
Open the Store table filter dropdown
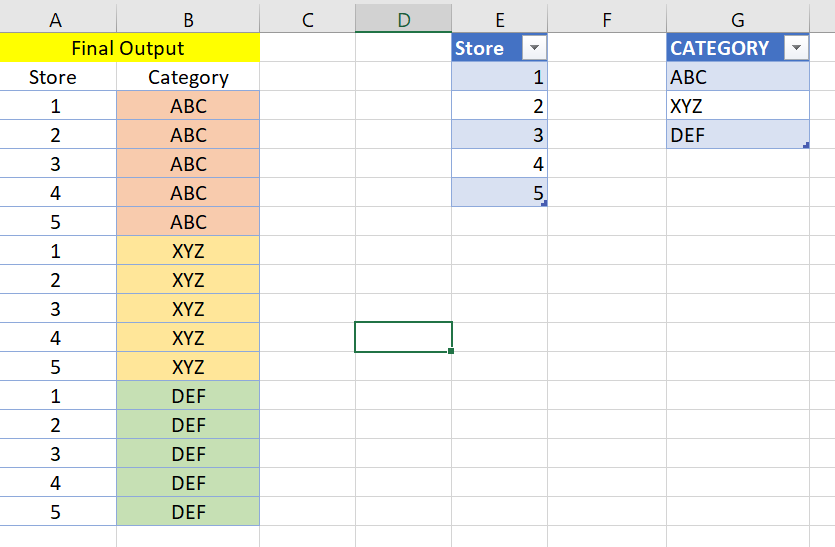pos(534,48)
